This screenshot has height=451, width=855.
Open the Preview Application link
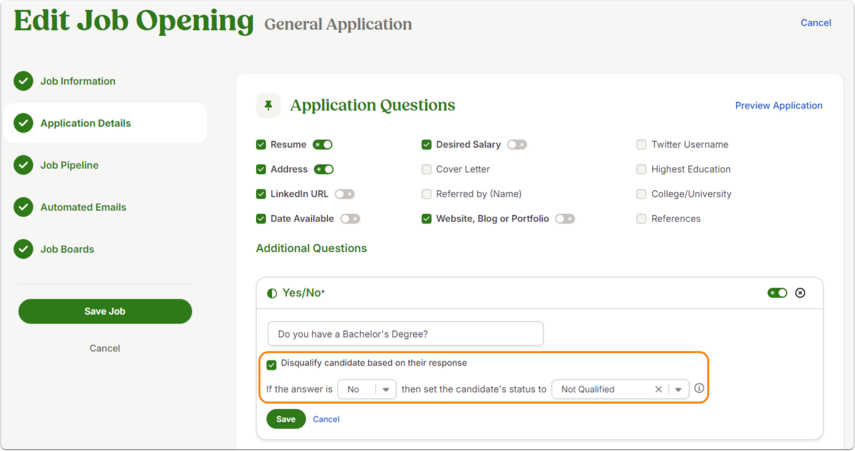tap(779, 106)
